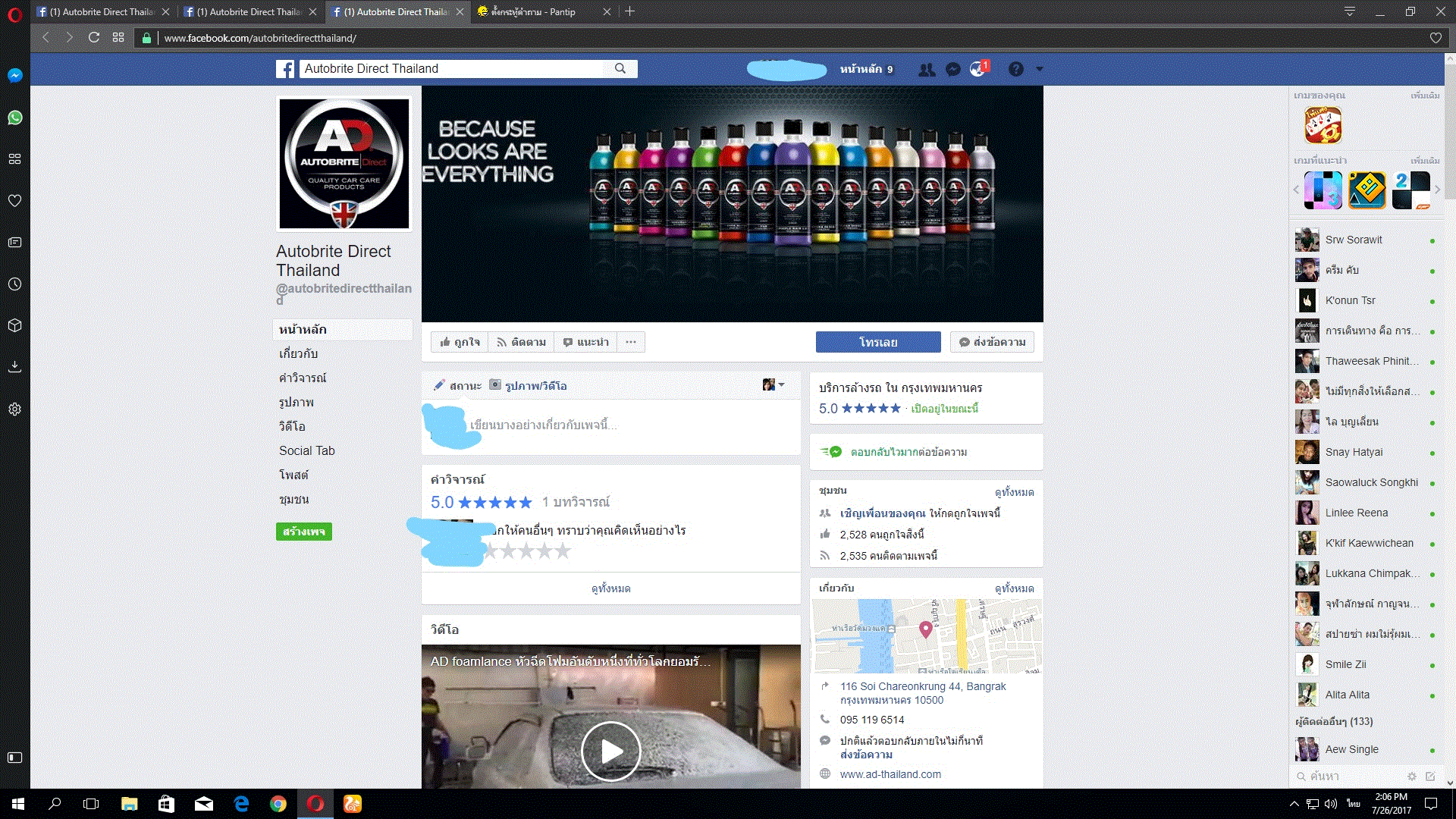This screenshot has height=819, width=1456.
Task: Open Facebook messages icon in top bar
Action: pyautogui.click(x=953, y=69)
